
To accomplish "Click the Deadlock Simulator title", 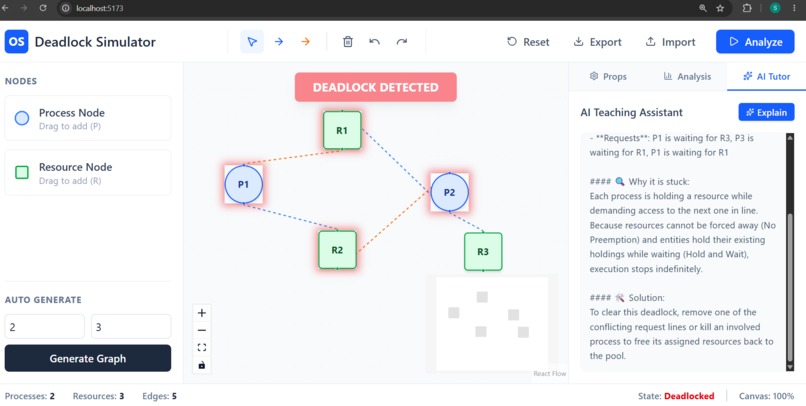I will pos(95,42).
